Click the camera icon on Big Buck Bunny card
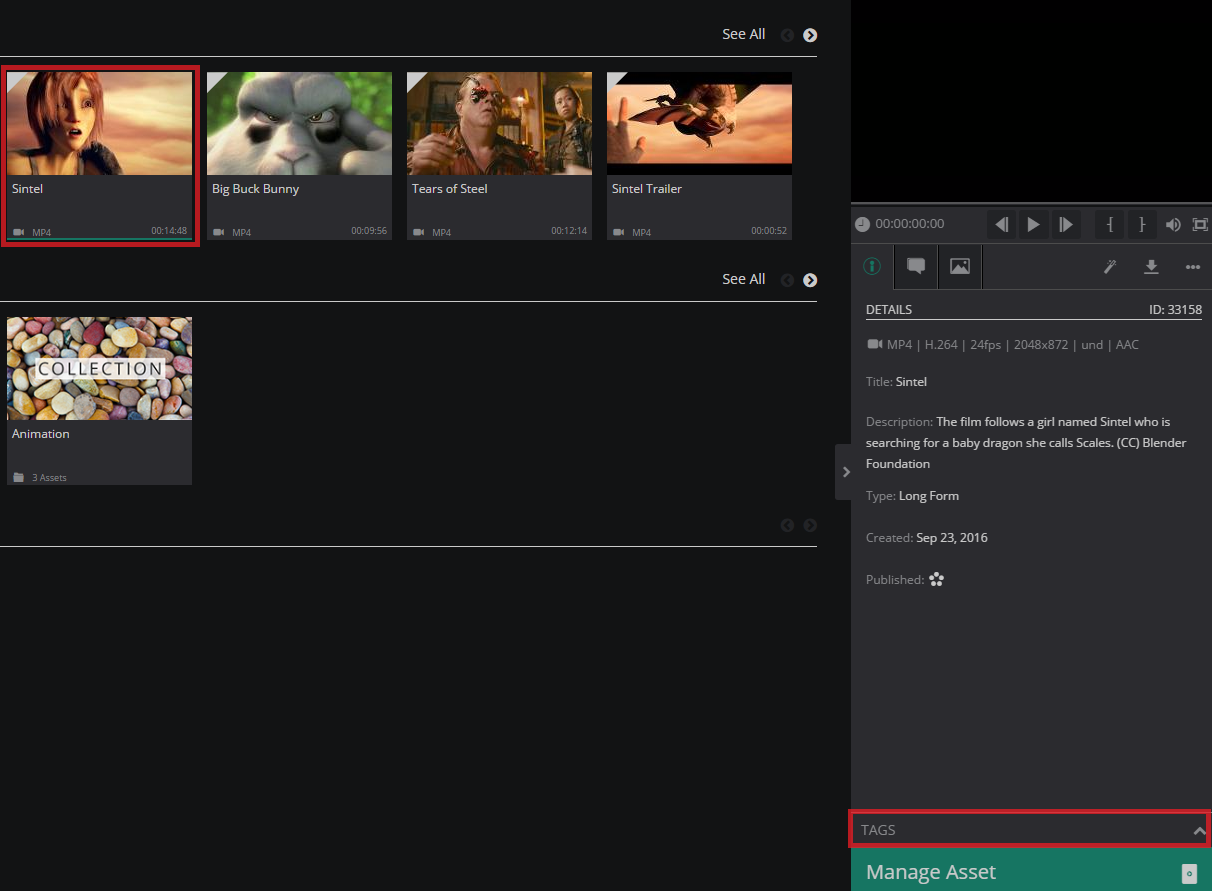This screenshot has width=1212, height=891. pyautogui.click(x=218, y=232)
